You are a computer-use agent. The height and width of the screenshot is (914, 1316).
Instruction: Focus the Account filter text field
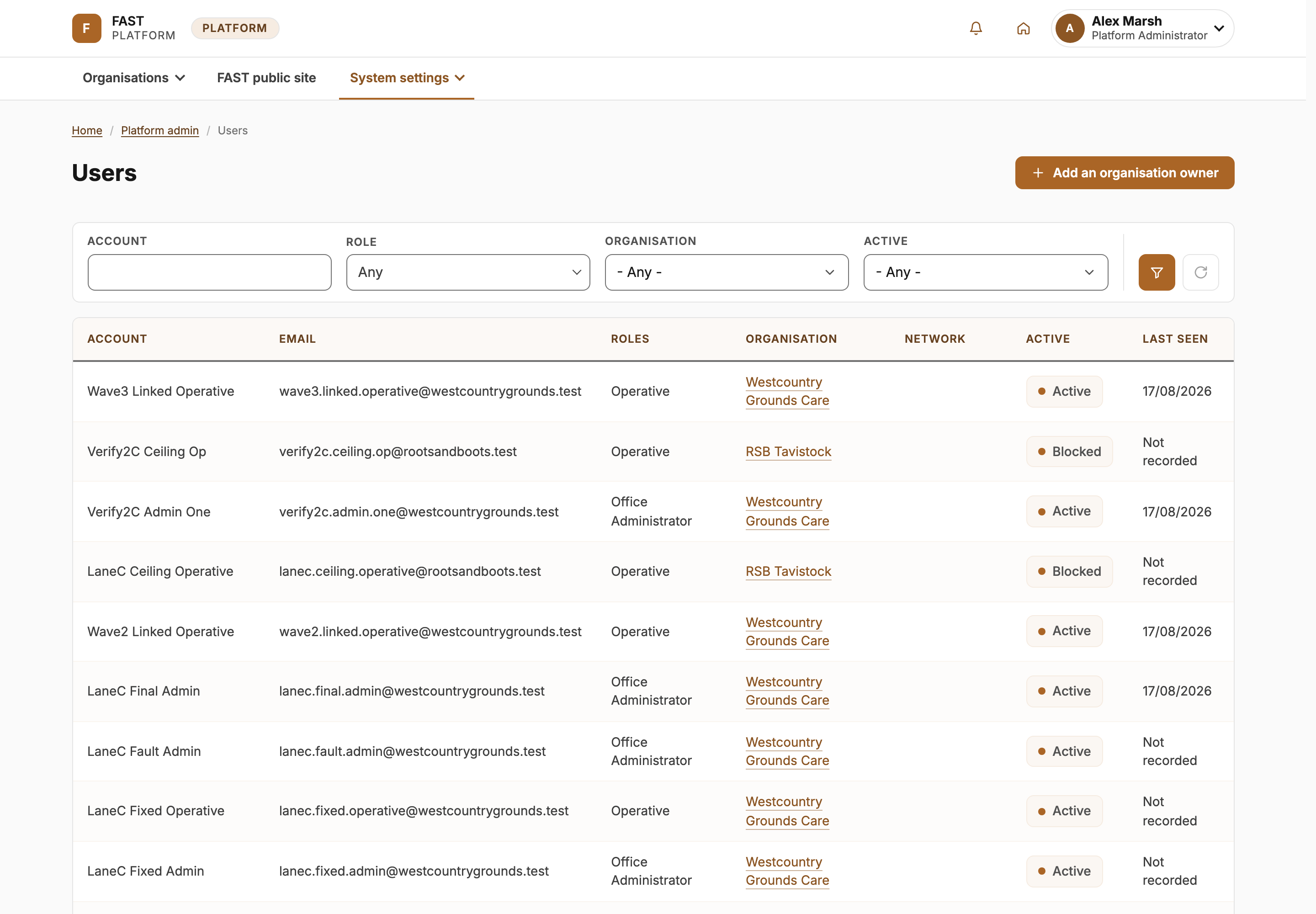pos(209,272)
